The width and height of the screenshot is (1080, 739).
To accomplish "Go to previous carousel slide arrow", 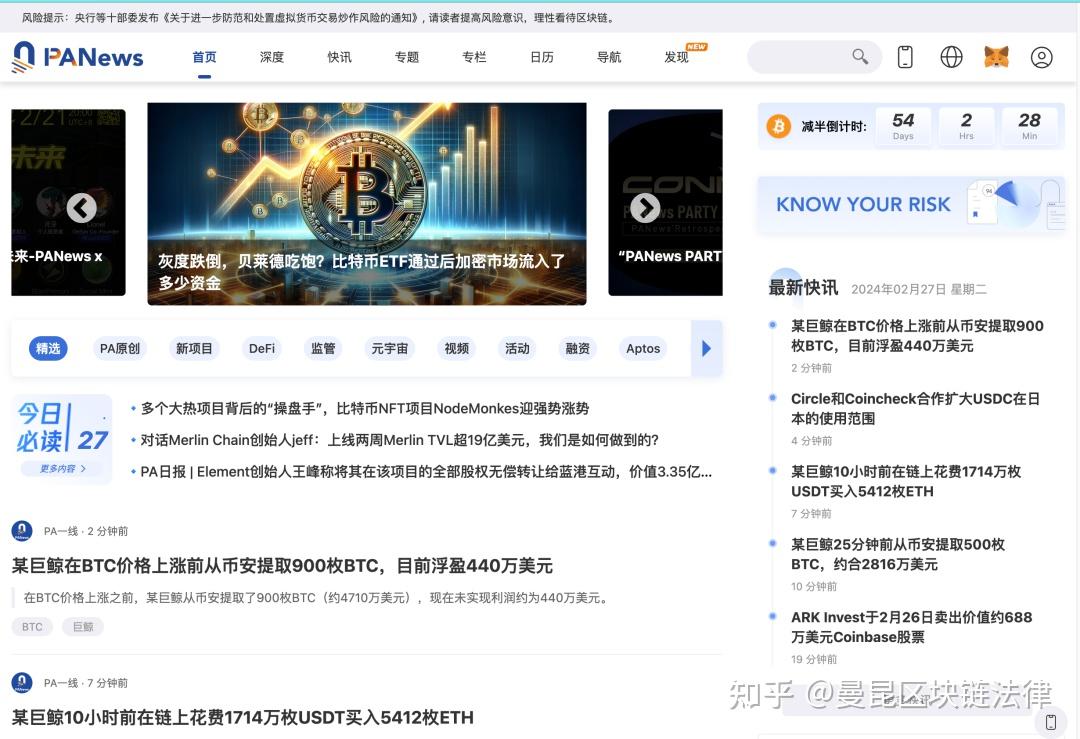I will pos(81,207).
